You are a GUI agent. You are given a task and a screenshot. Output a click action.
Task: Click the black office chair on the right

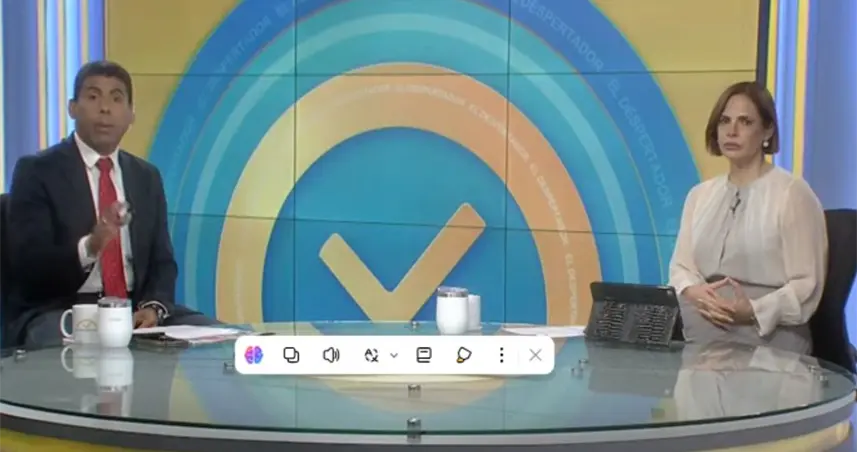(838, 280)
